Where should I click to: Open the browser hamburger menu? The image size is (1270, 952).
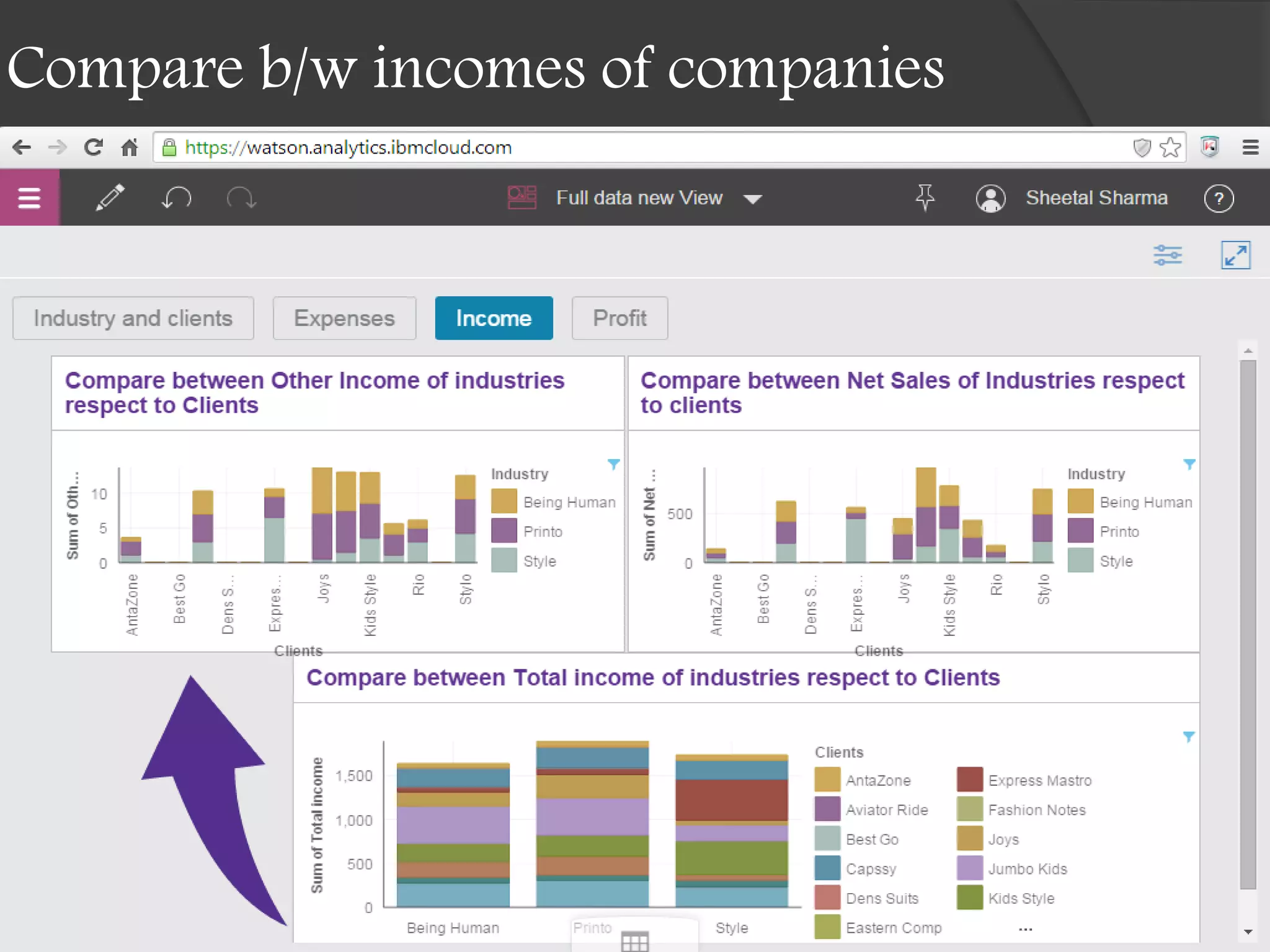[1251, 148]
